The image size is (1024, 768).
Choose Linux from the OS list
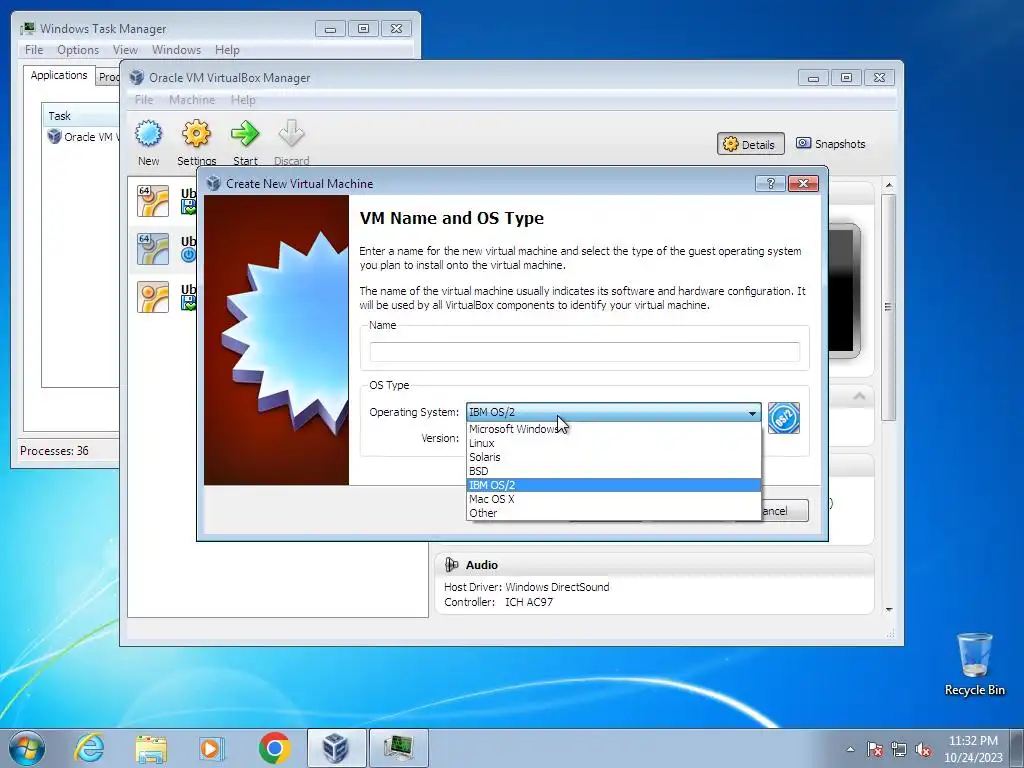614,443
